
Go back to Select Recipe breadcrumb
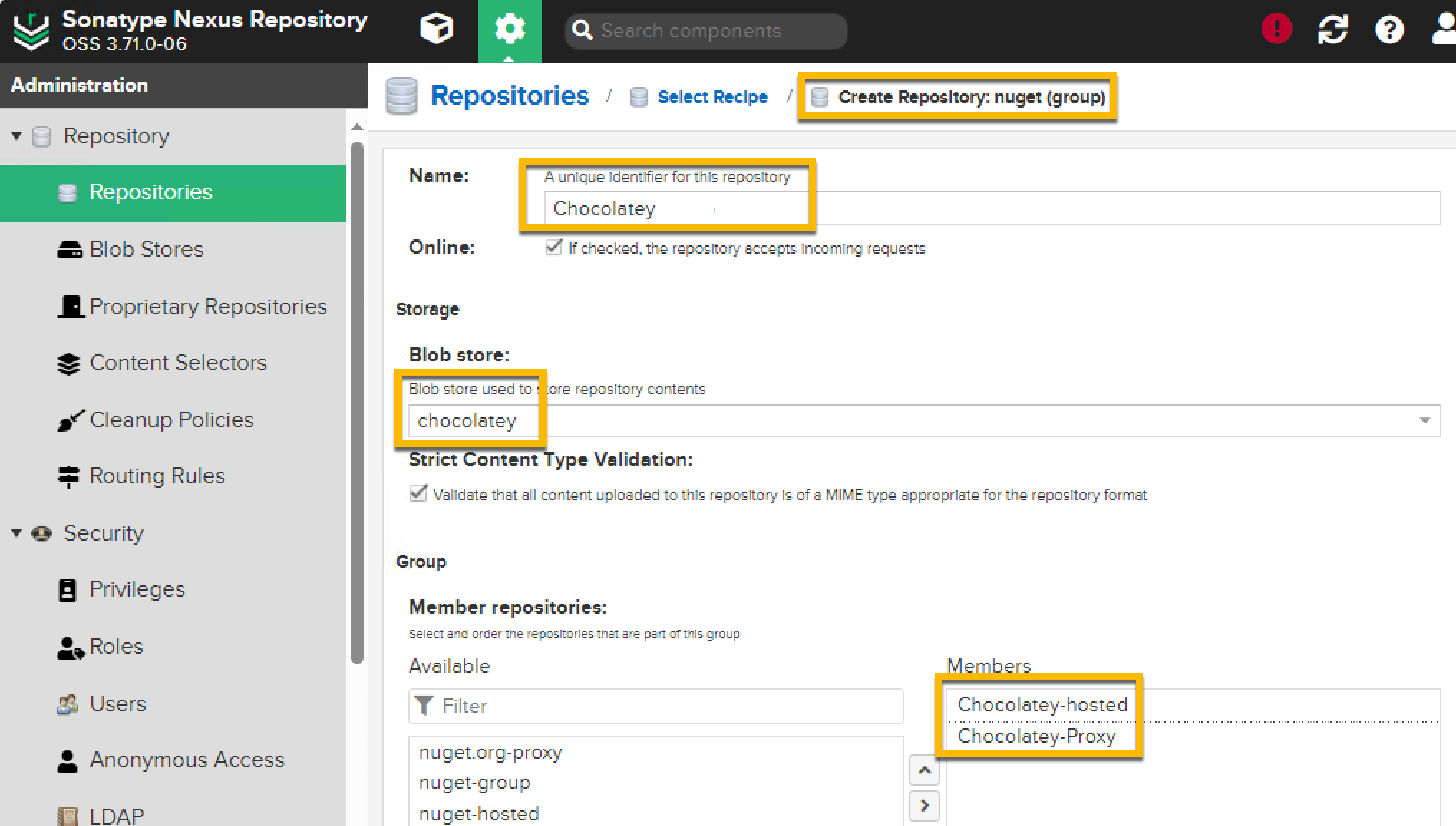712,98
